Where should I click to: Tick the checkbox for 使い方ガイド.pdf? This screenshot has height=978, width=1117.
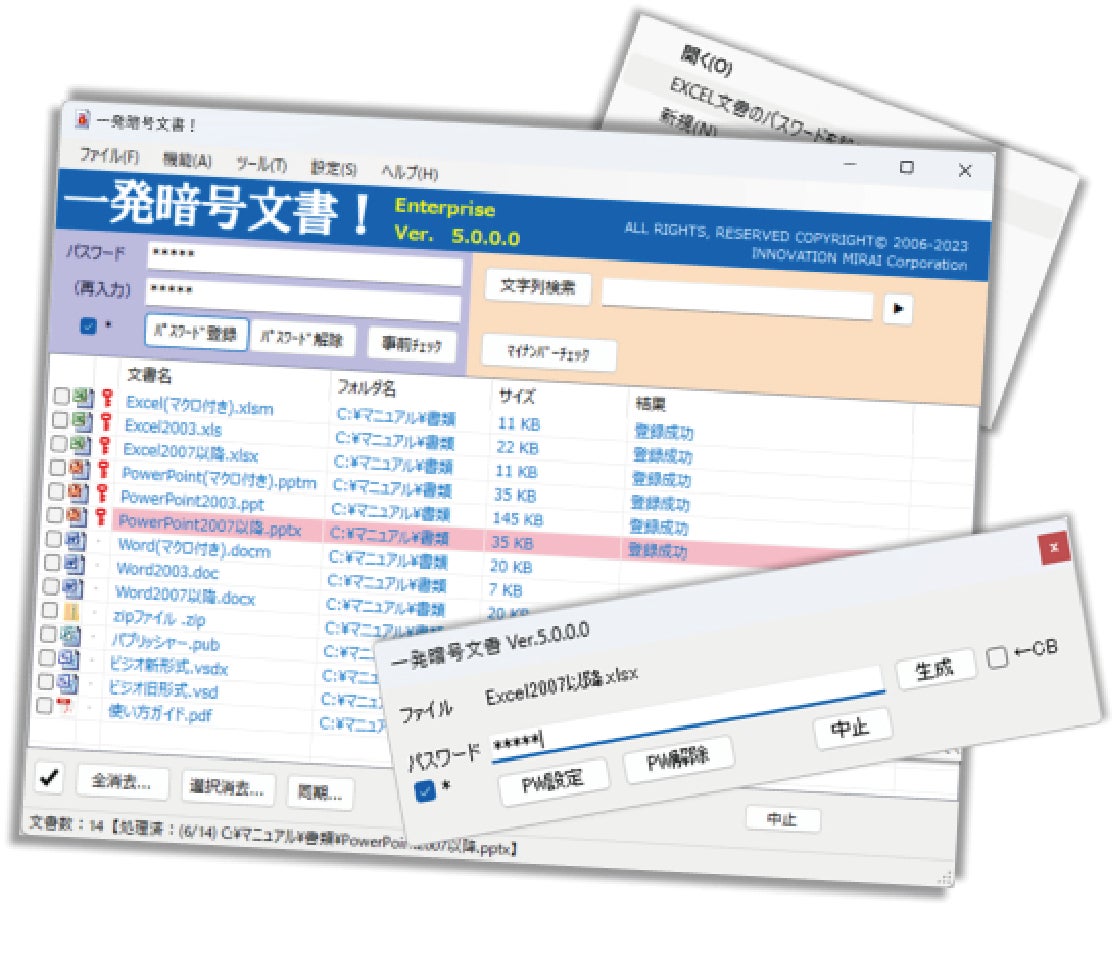click(43, 705)
